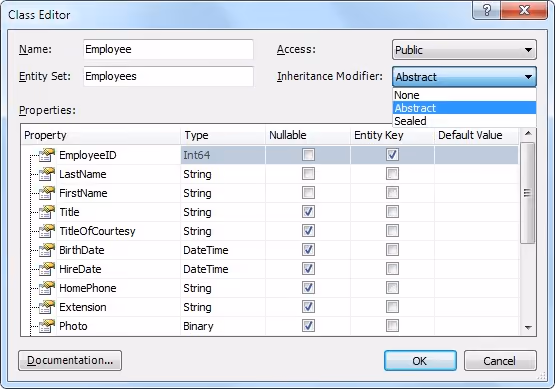Uncheck Nullable for TitleOfCourtesy
Image resolution: width=555 pixels, height=389 pixels.
tap(308, 231)
